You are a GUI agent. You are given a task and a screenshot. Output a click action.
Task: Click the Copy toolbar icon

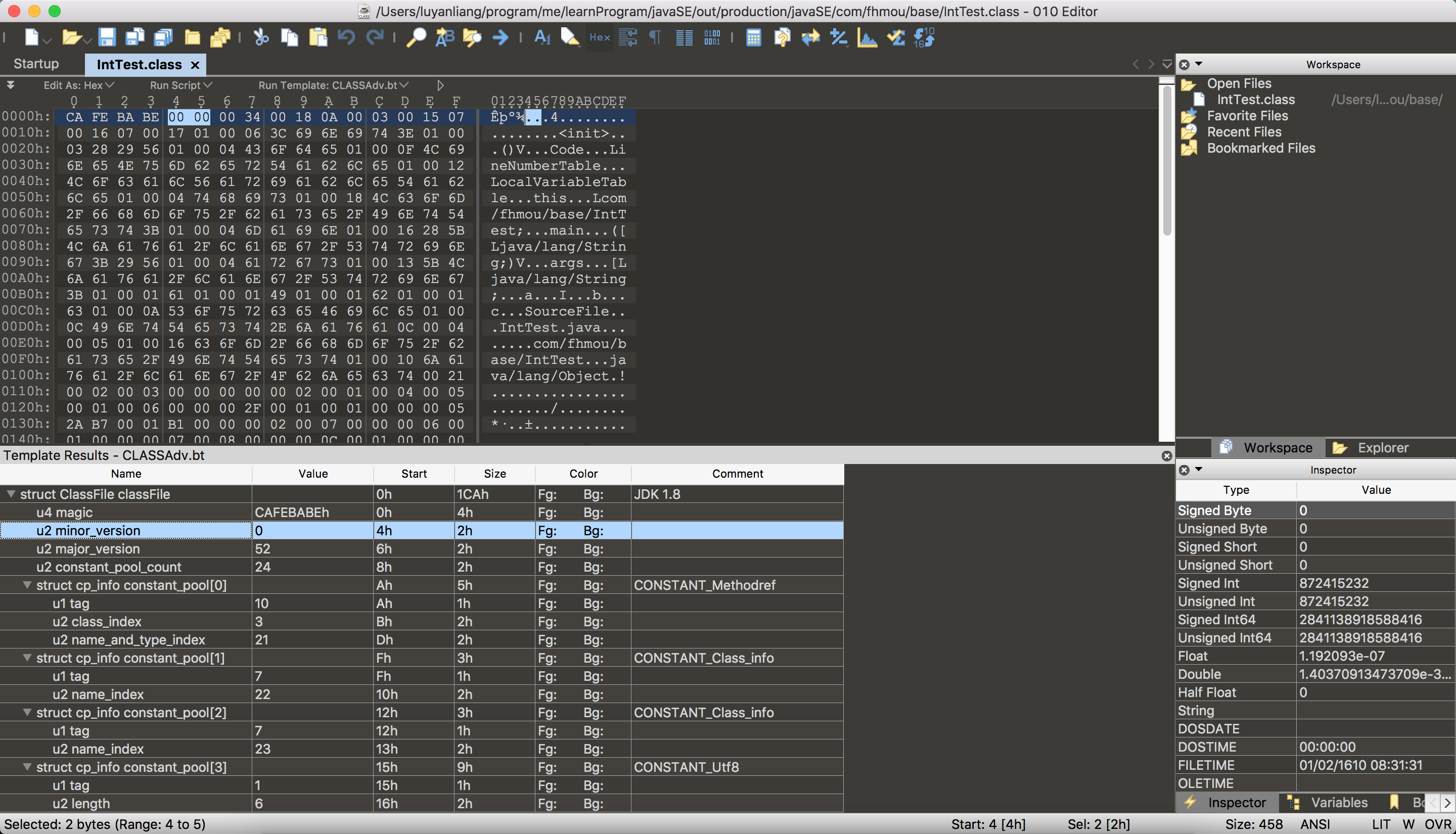click(290, 38)
